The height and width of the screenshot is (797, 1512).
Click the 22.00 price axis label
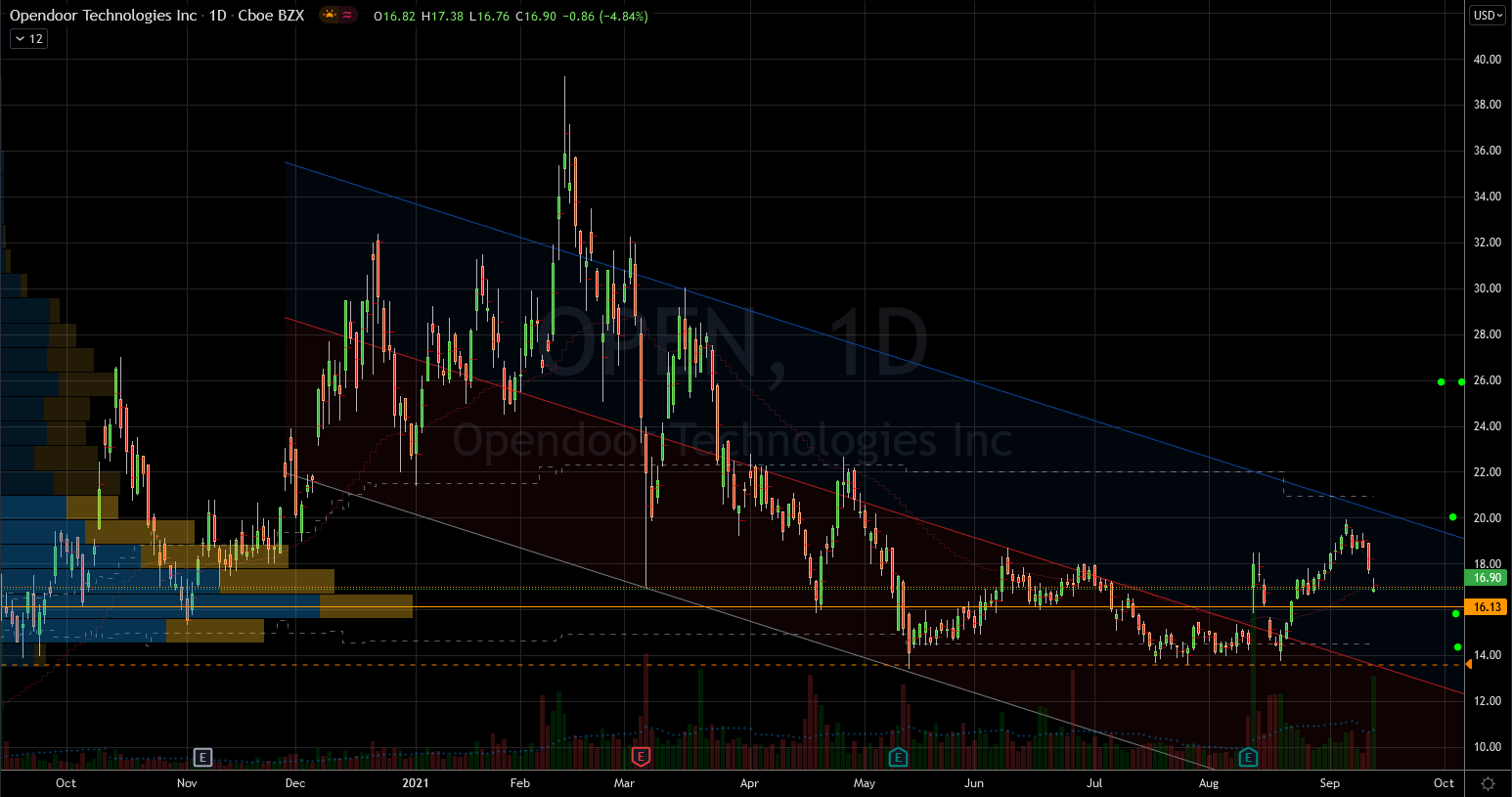(1488, 472)
